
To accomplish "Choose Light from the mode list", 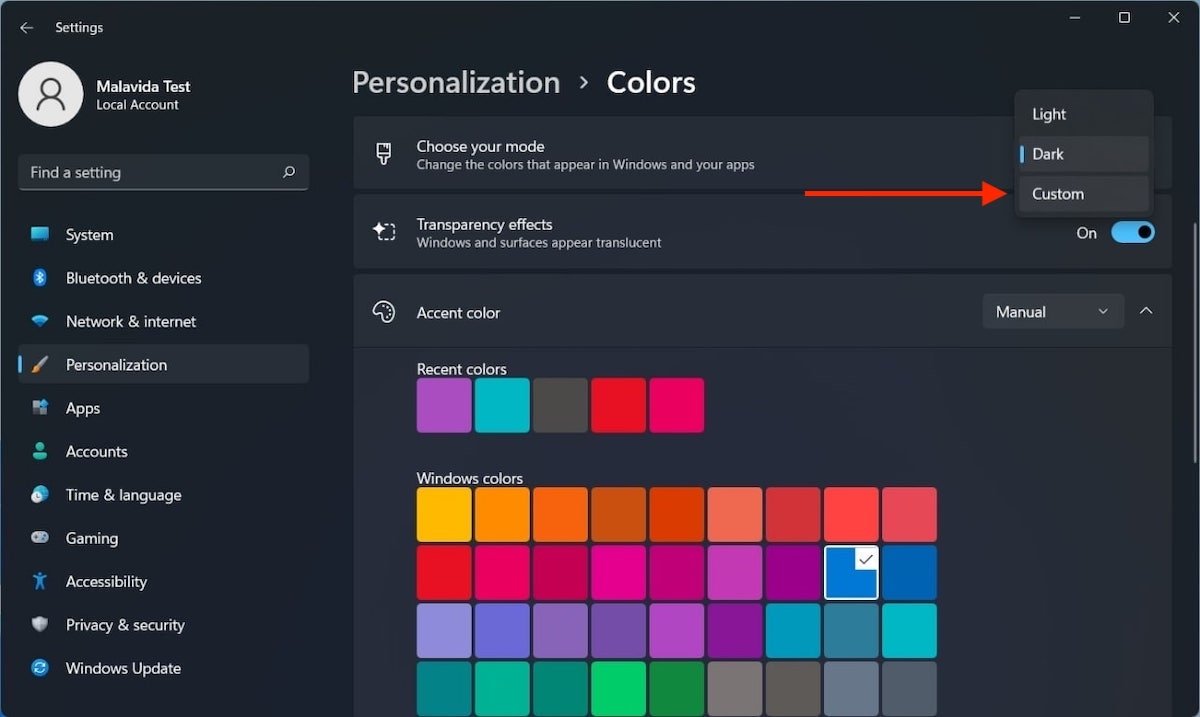I will click(x=1084, y=114).
